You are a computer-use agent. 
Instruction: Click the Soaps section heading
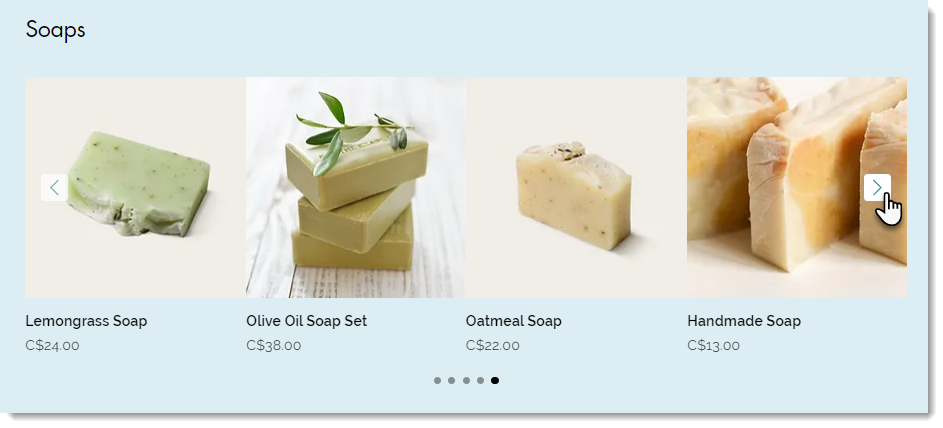click(55, 29)
